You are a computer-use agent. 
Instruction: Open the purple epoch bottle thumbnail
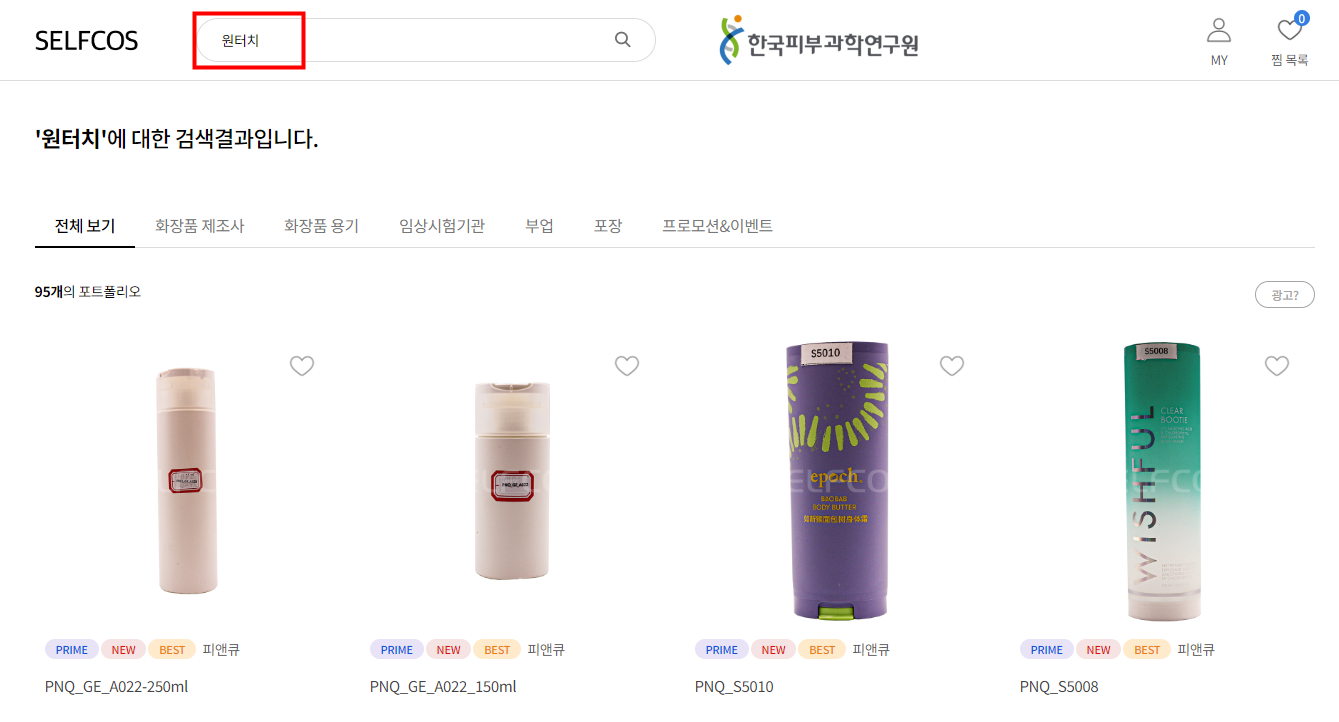click(x=837, y=481)
